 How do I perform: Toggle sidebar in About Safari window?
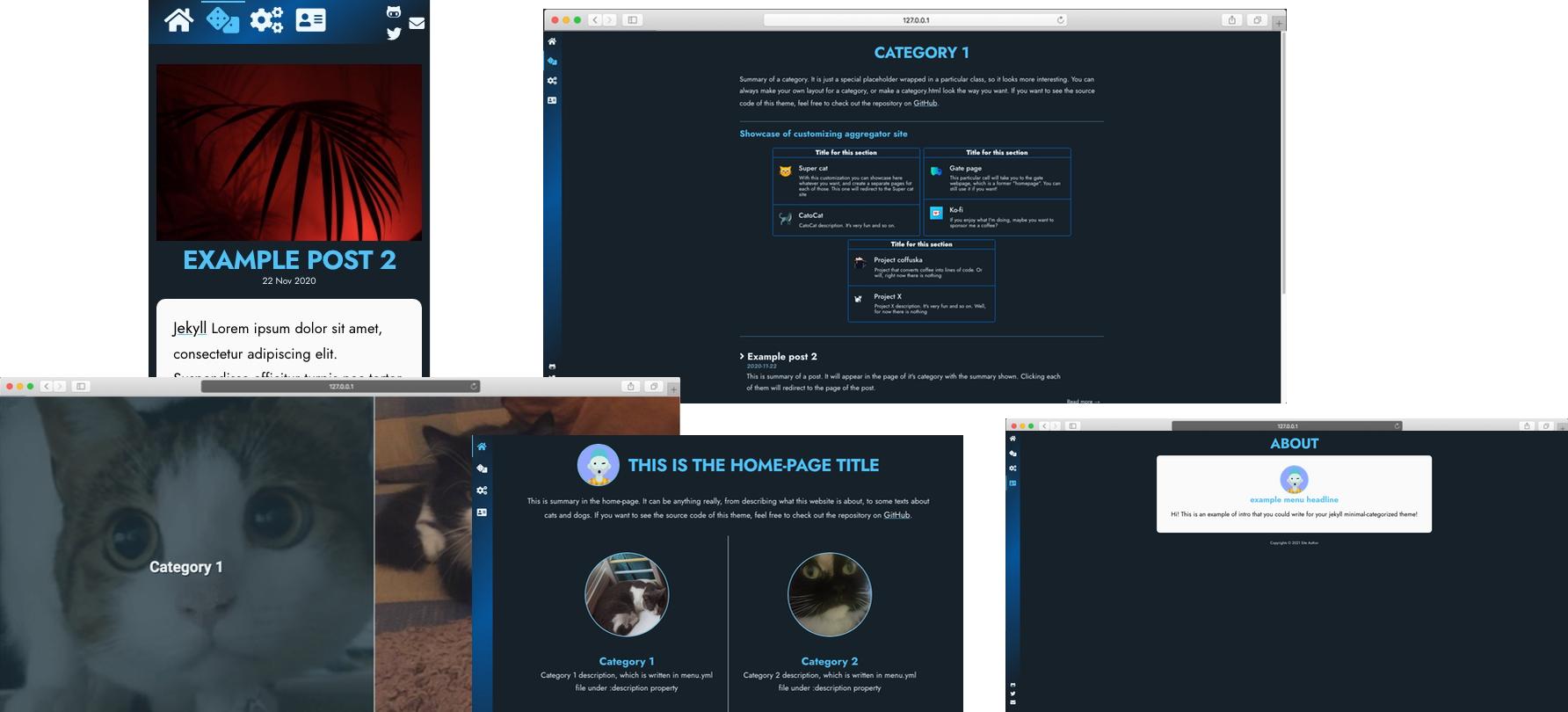[1072, 425]
